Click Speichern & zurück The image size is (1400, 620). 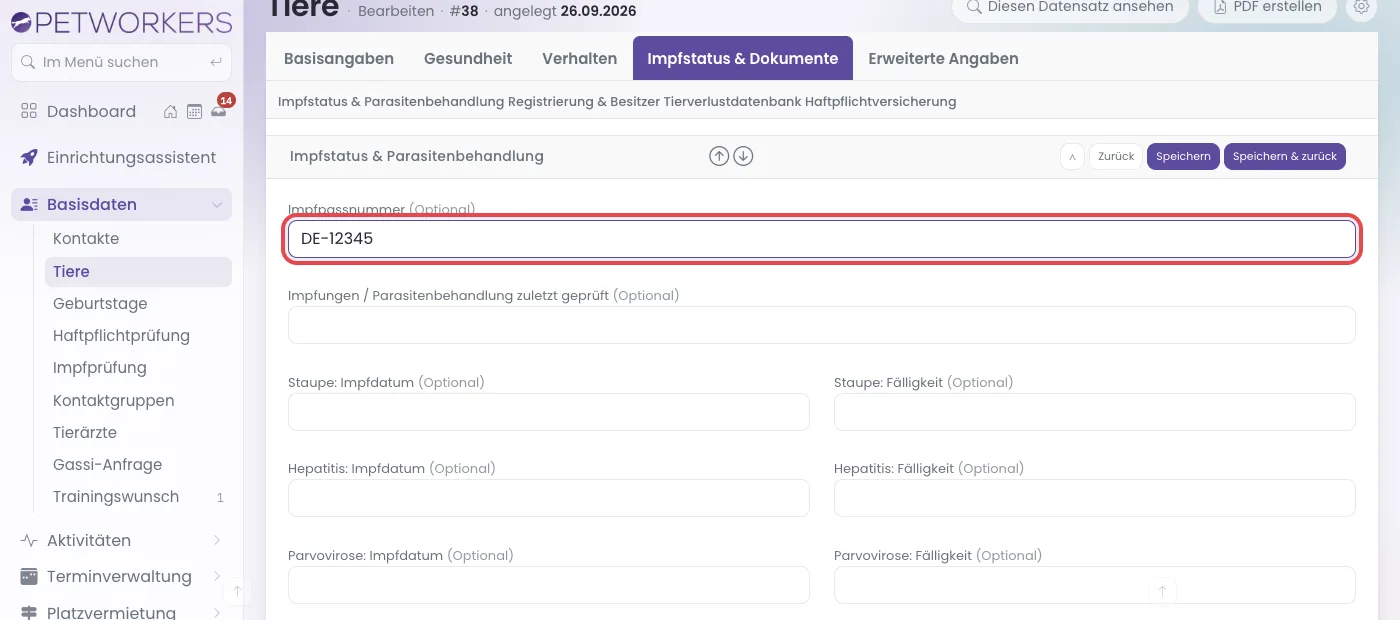pyautogui.click(x=1285, y=156)
